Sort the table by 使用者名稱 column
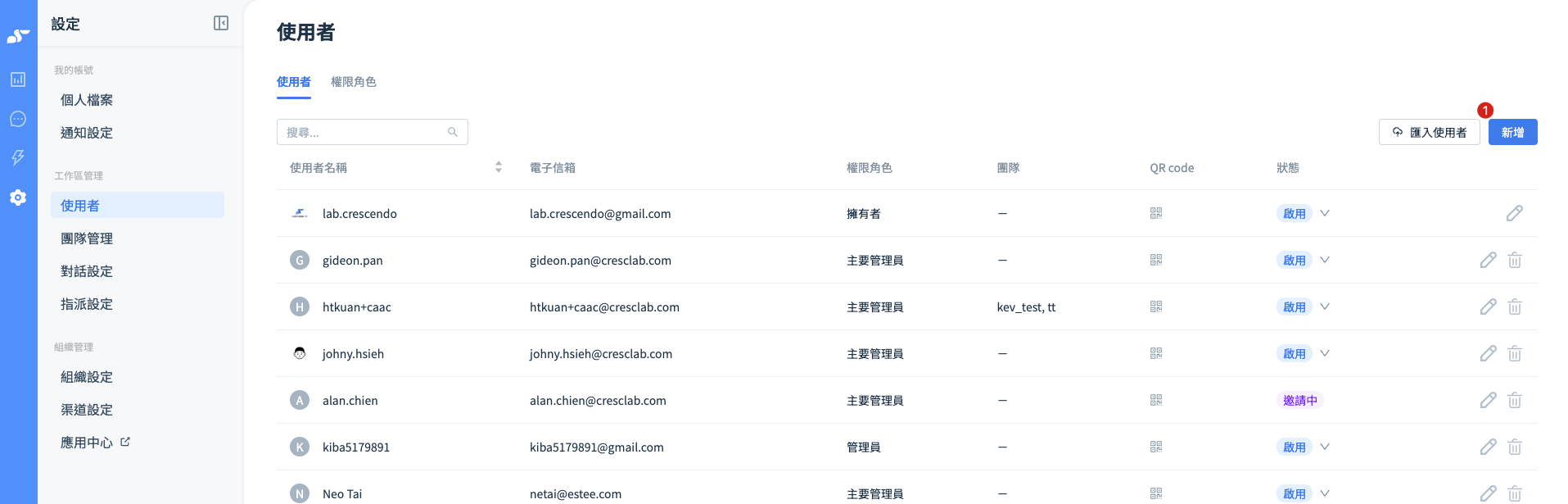 tap(498, 167)
